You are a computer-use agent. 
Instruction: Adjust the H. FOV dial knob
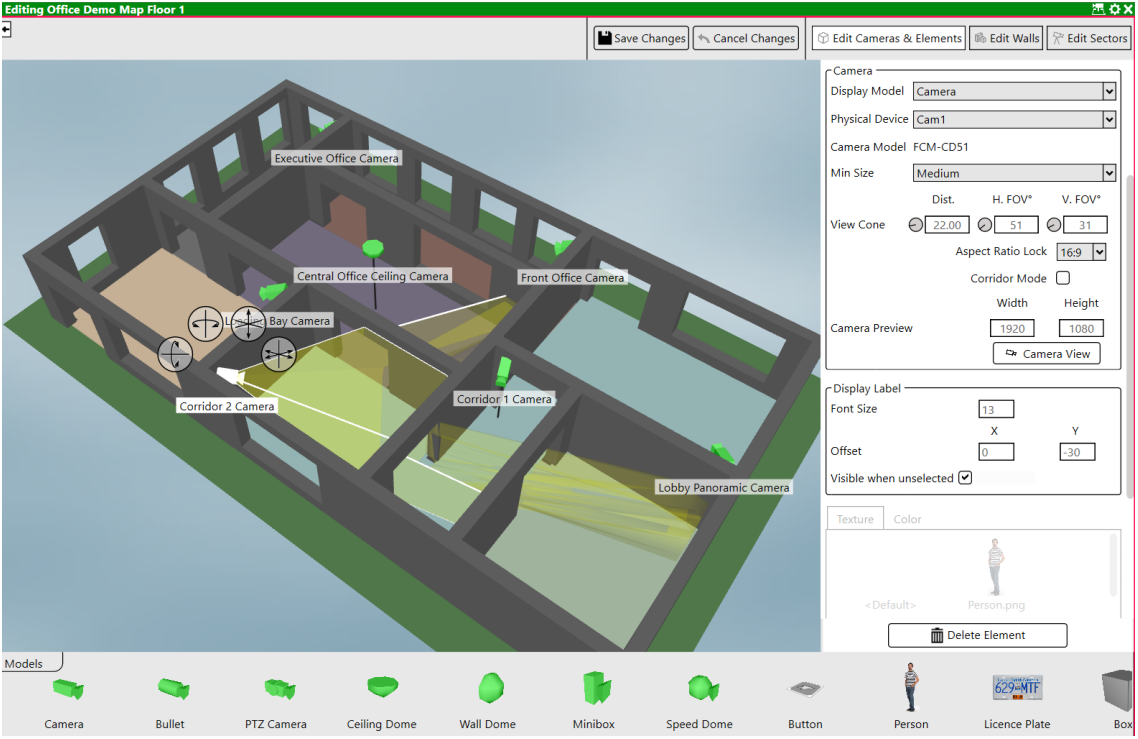[985, 225]
